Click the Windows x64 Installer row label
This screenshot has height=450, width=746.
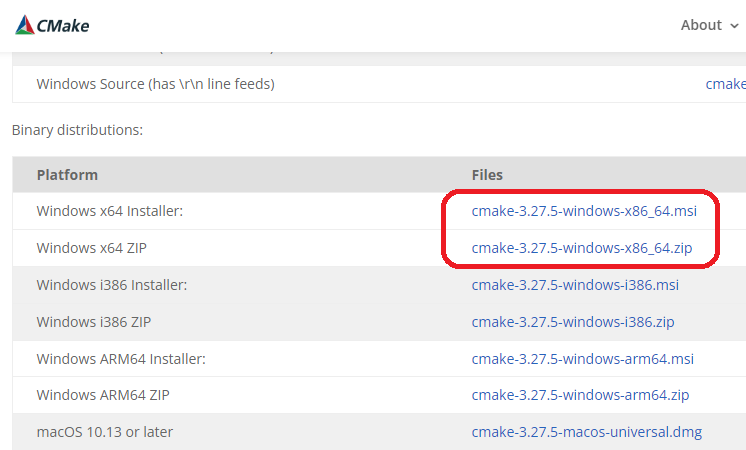[110, 211]
